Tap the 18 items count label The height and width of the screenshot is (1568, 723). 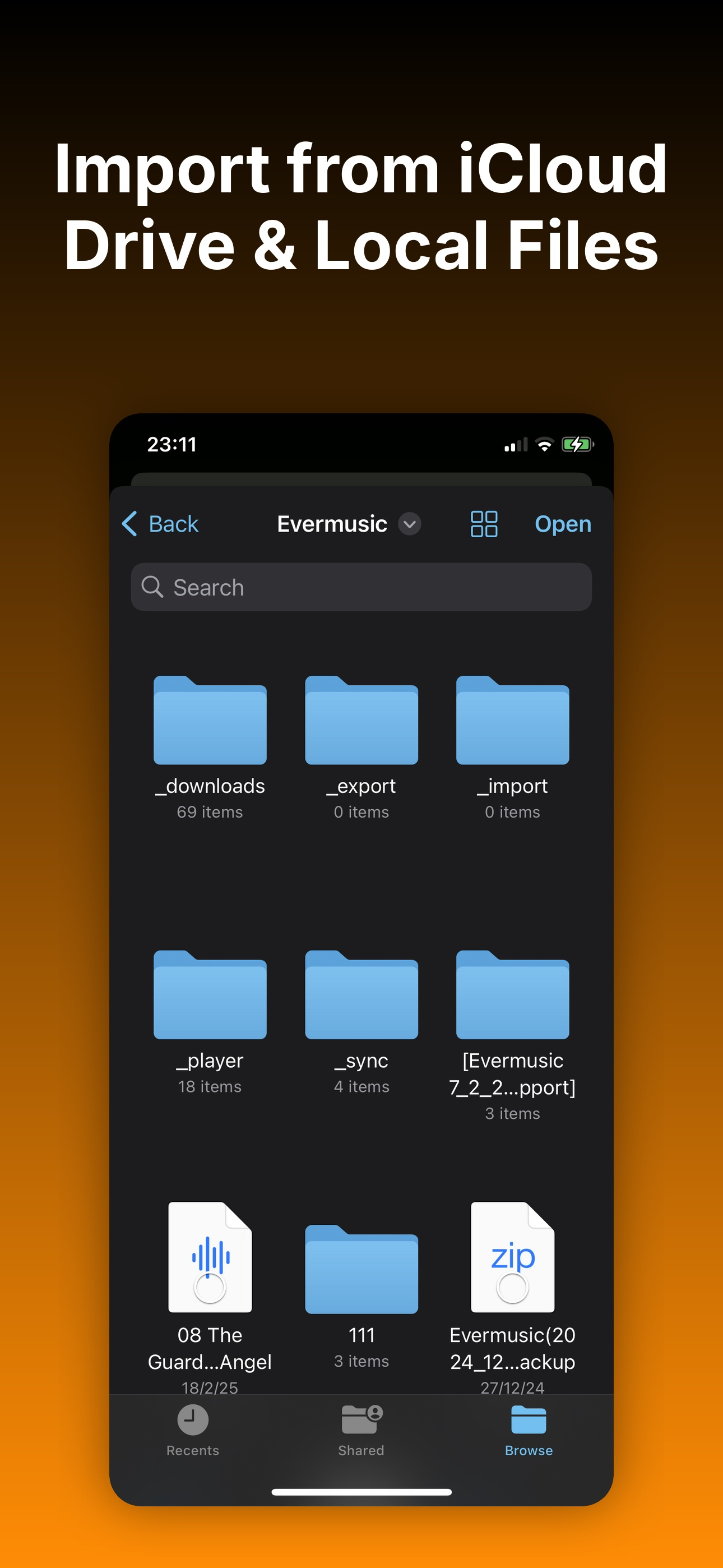(x=210, y=1086)
